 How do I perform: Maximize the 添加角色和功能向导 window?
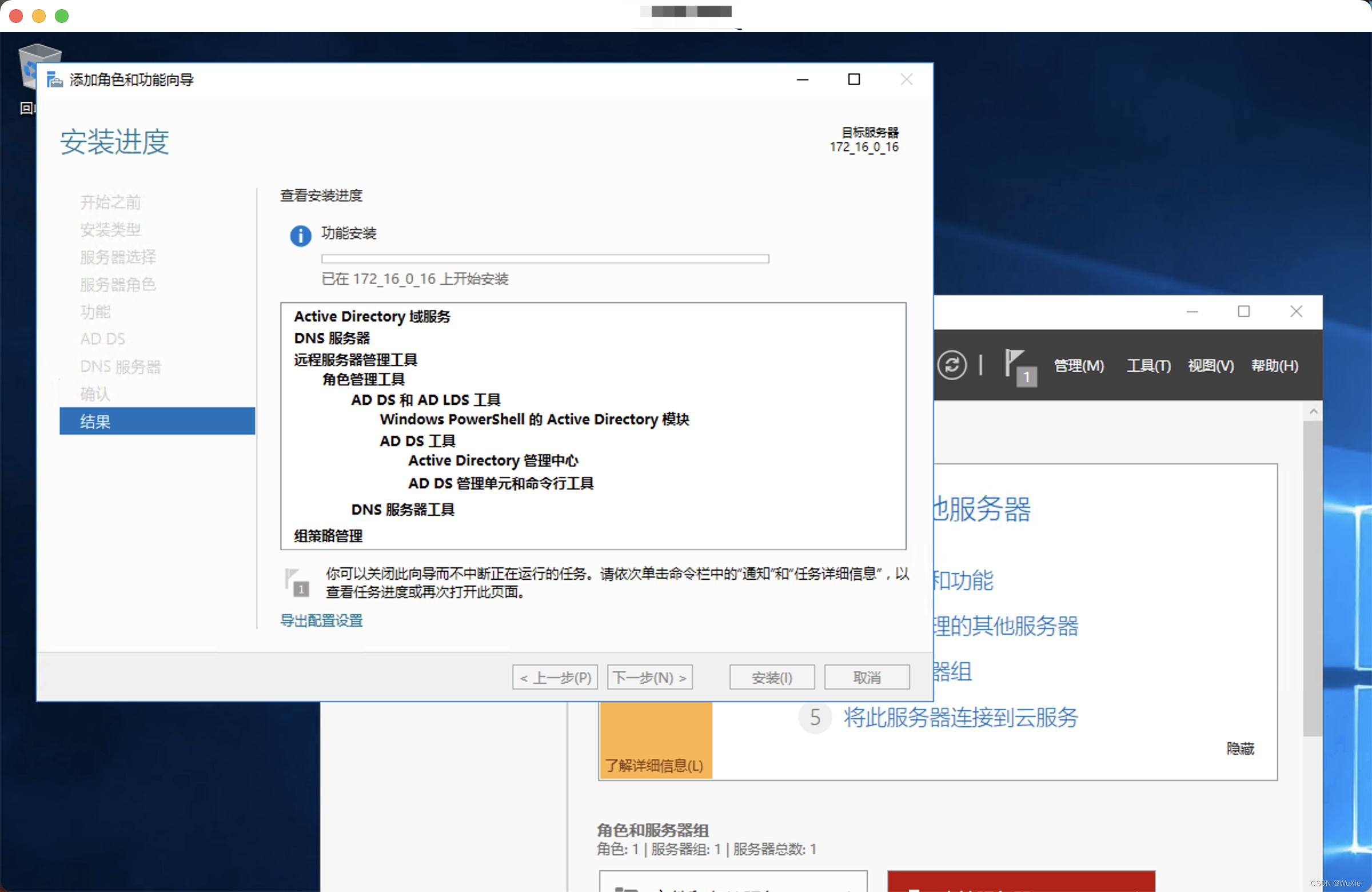pos(853,79)
